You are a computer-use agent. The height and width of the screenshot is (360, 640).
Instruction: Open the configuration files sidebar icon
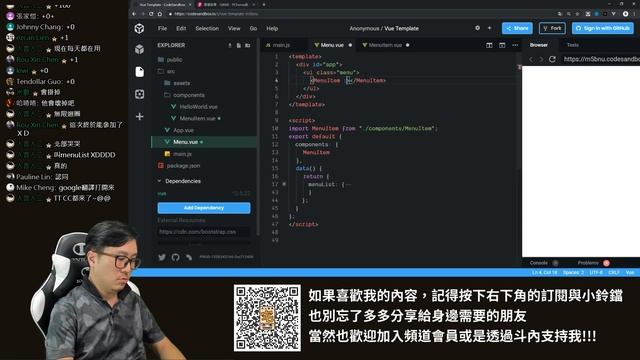140,94
